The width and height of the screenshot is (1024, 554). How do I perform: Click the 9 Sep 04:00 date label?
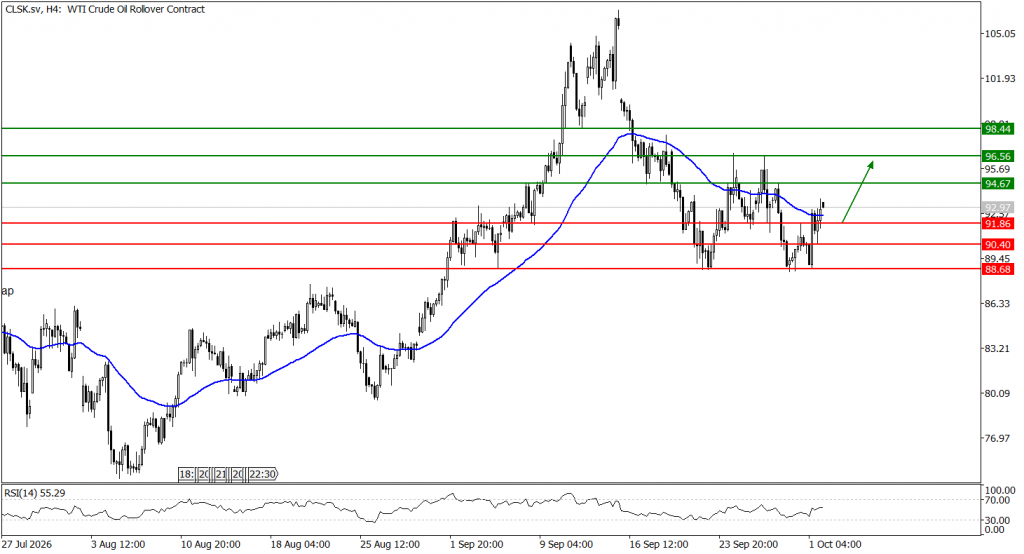[x=566, y=544]
